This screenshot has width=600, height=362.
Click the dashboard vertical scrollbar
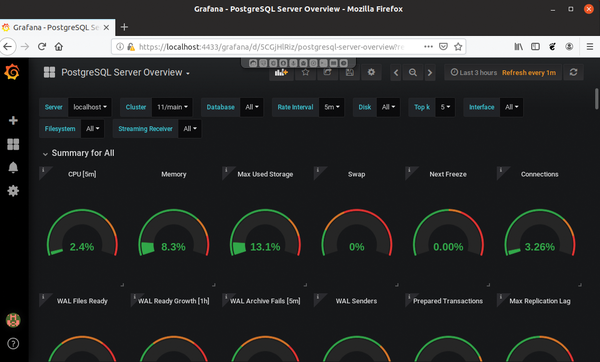[596, 99]
